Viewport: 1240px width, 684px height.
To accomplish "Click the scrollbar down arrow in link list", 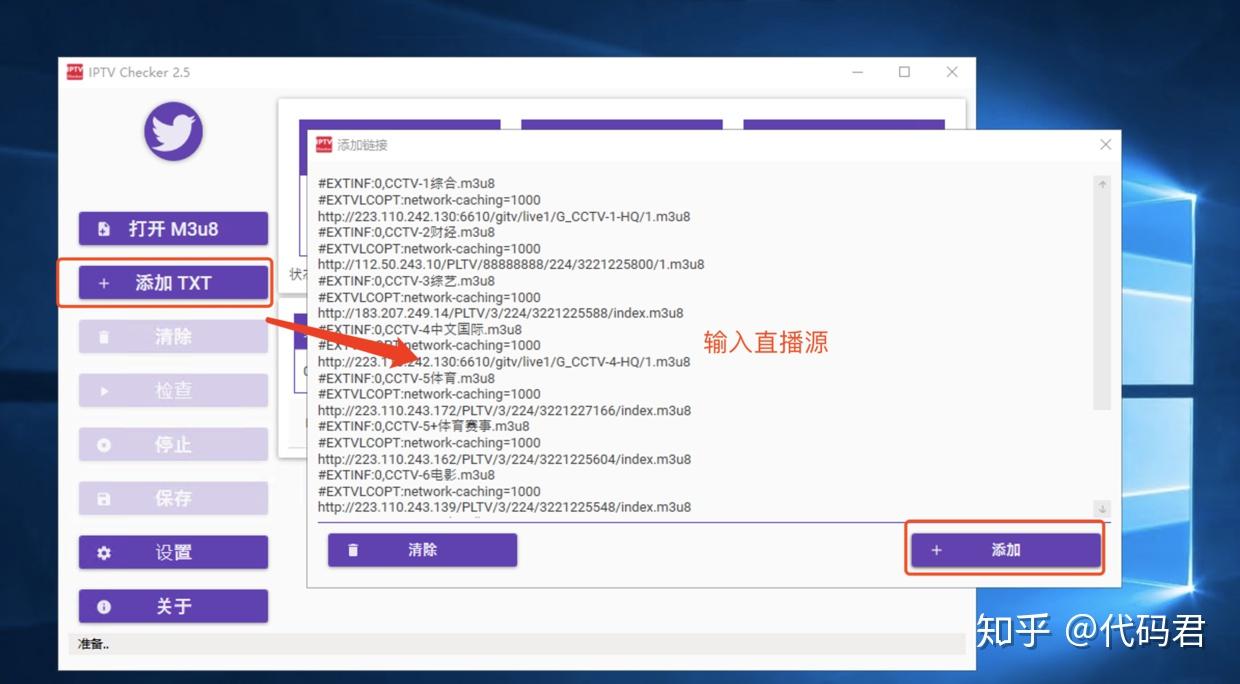I will coord(1103,507).
